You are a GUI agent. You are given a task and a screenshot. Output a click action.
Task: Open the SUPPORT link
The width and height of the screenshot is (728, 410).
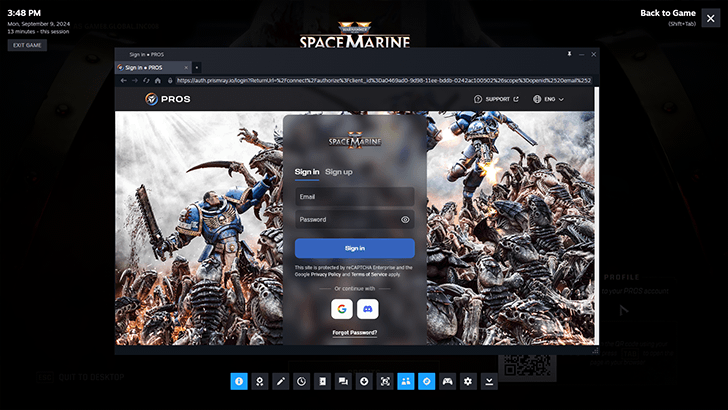tap(496, 99)
